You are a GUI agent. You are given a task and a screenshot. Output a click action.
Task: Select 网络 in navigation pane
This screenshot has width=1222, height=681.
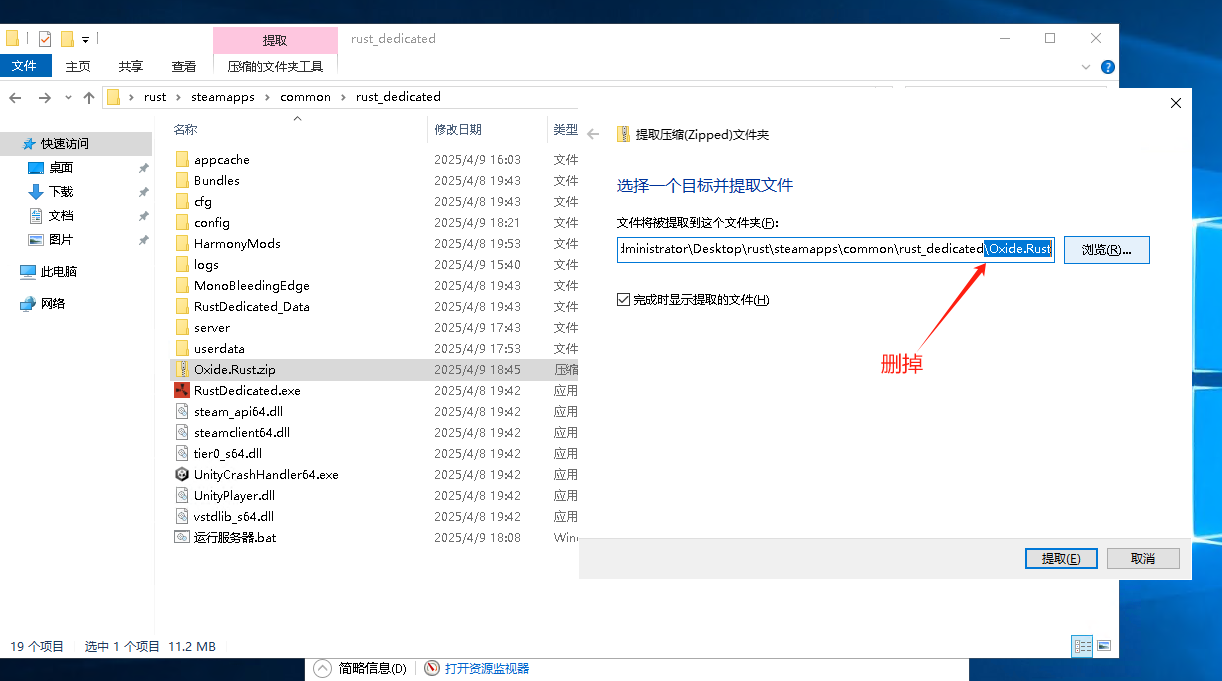[53, 304]
